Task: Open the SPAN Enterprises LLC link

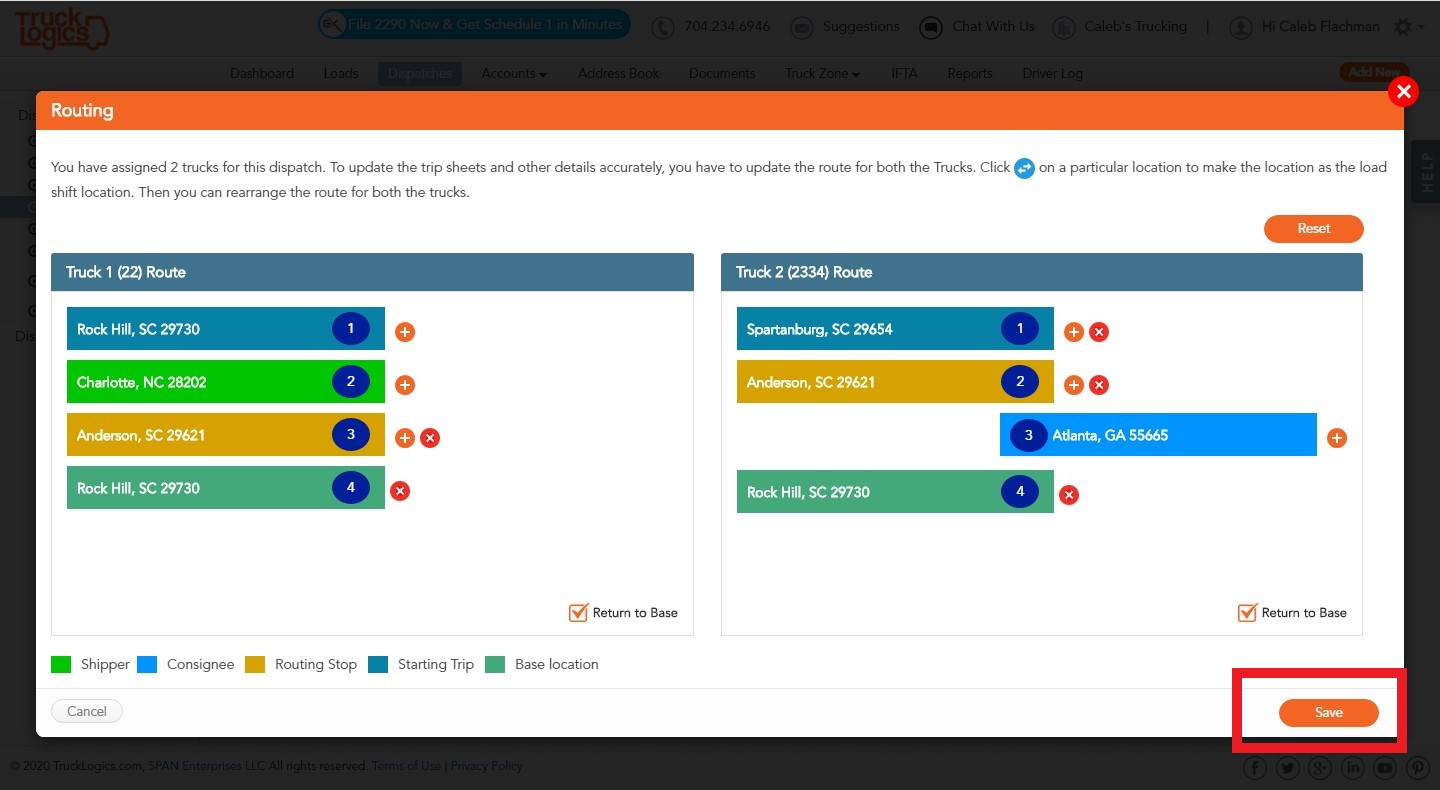Action: pos(207,766)
